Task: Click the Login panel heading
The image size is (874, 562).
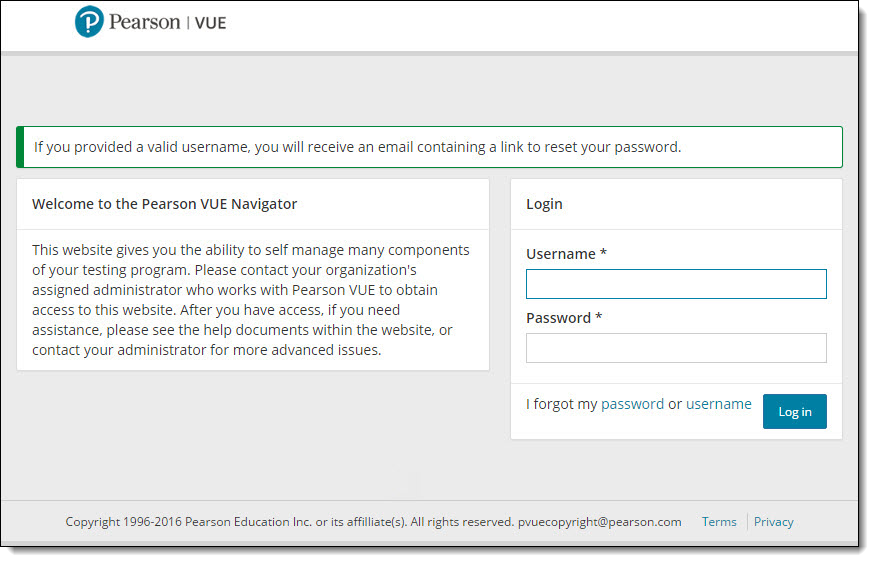Action: point(544,204)
